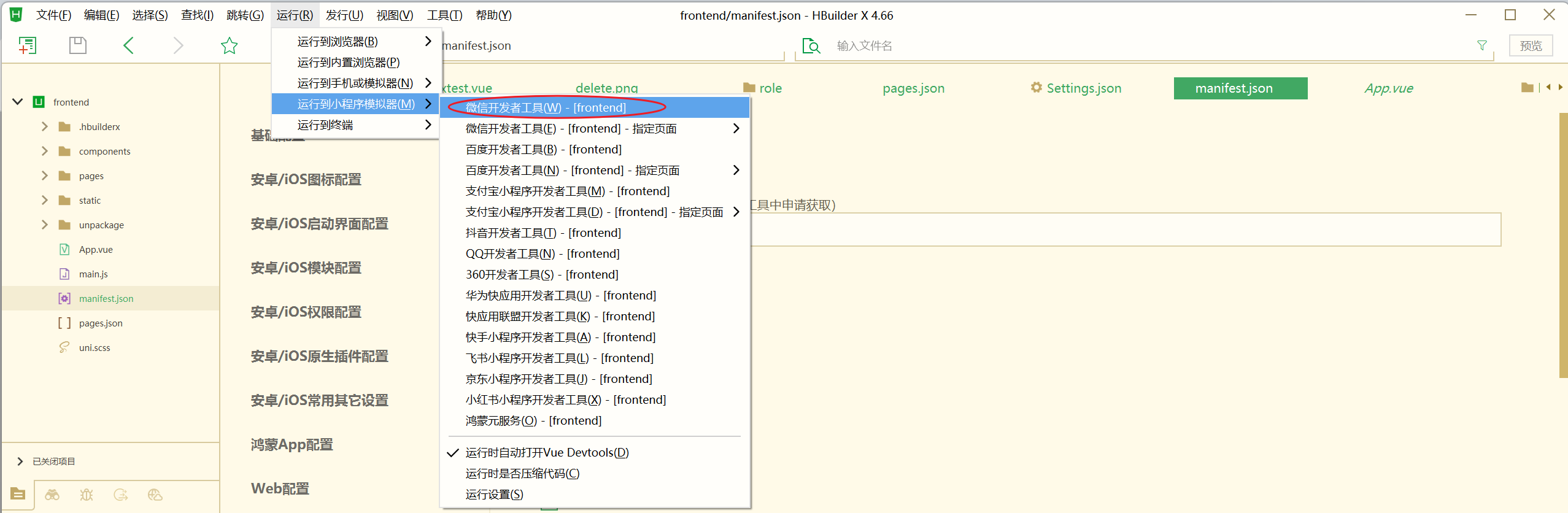This screenshot has height=513, width=1568.
Task: Switch to the pages.json tab
Action: [913, 88]
